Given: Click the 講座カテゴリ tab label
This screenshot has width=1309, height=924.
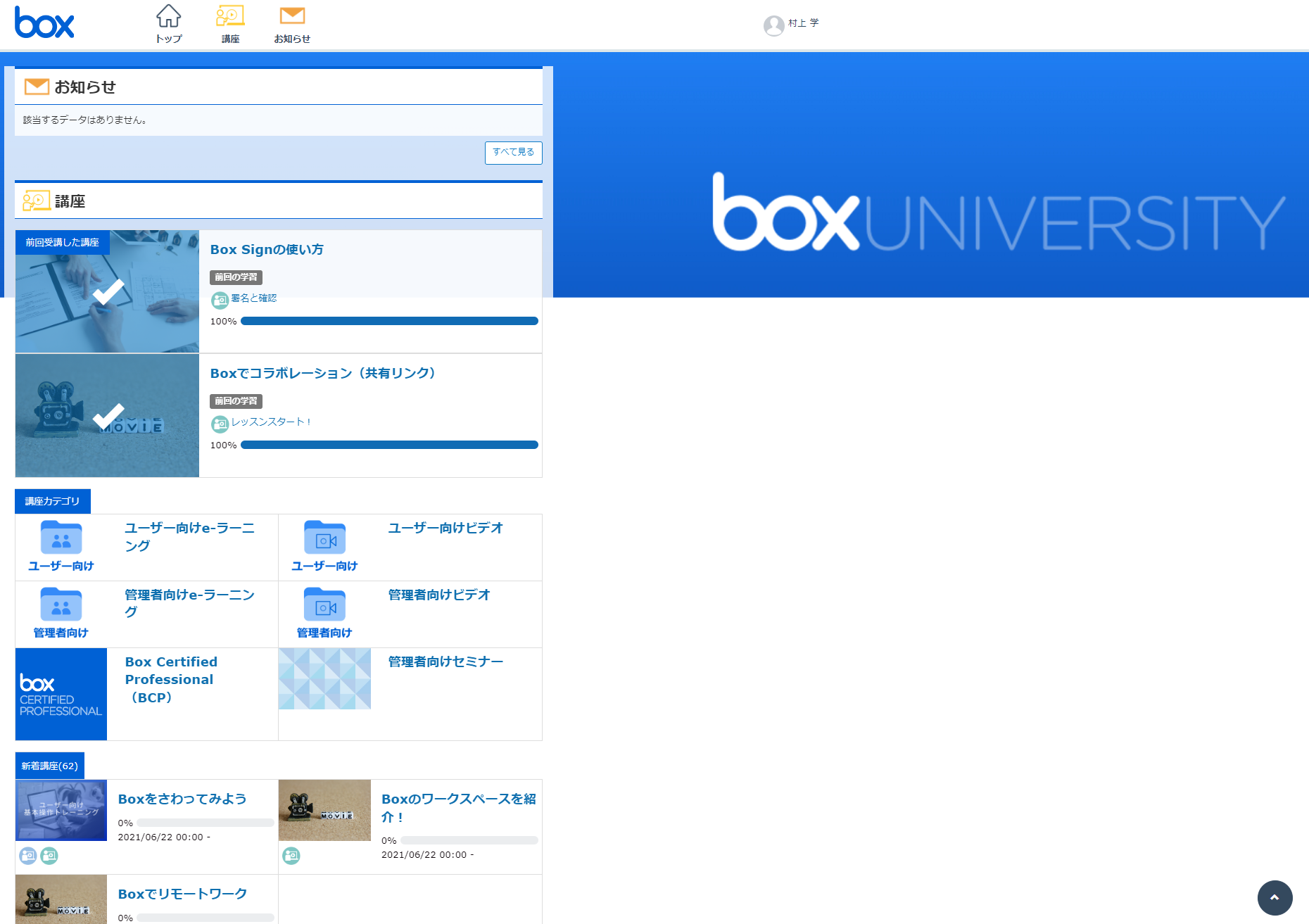Looking at the screenshot, I should (x=53, y=501).
